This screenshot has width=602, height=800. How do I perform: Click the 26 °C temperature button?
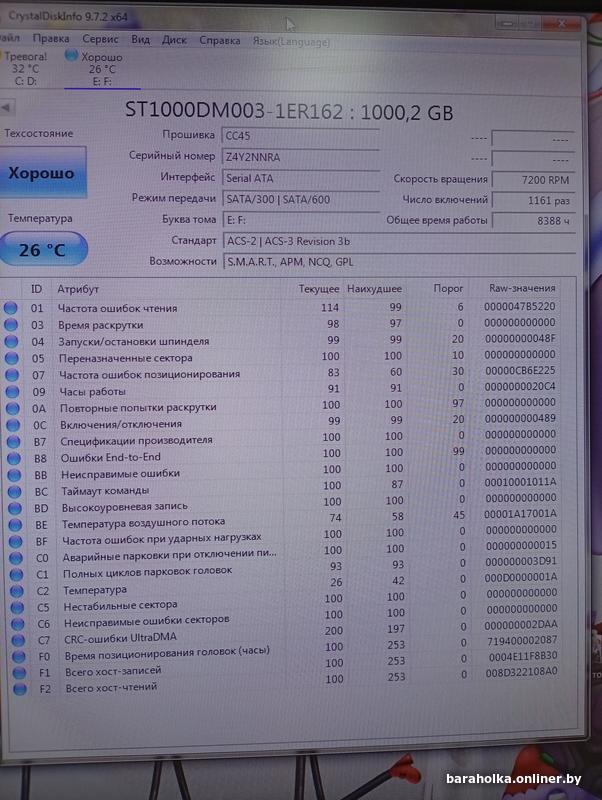click(42, 250)
